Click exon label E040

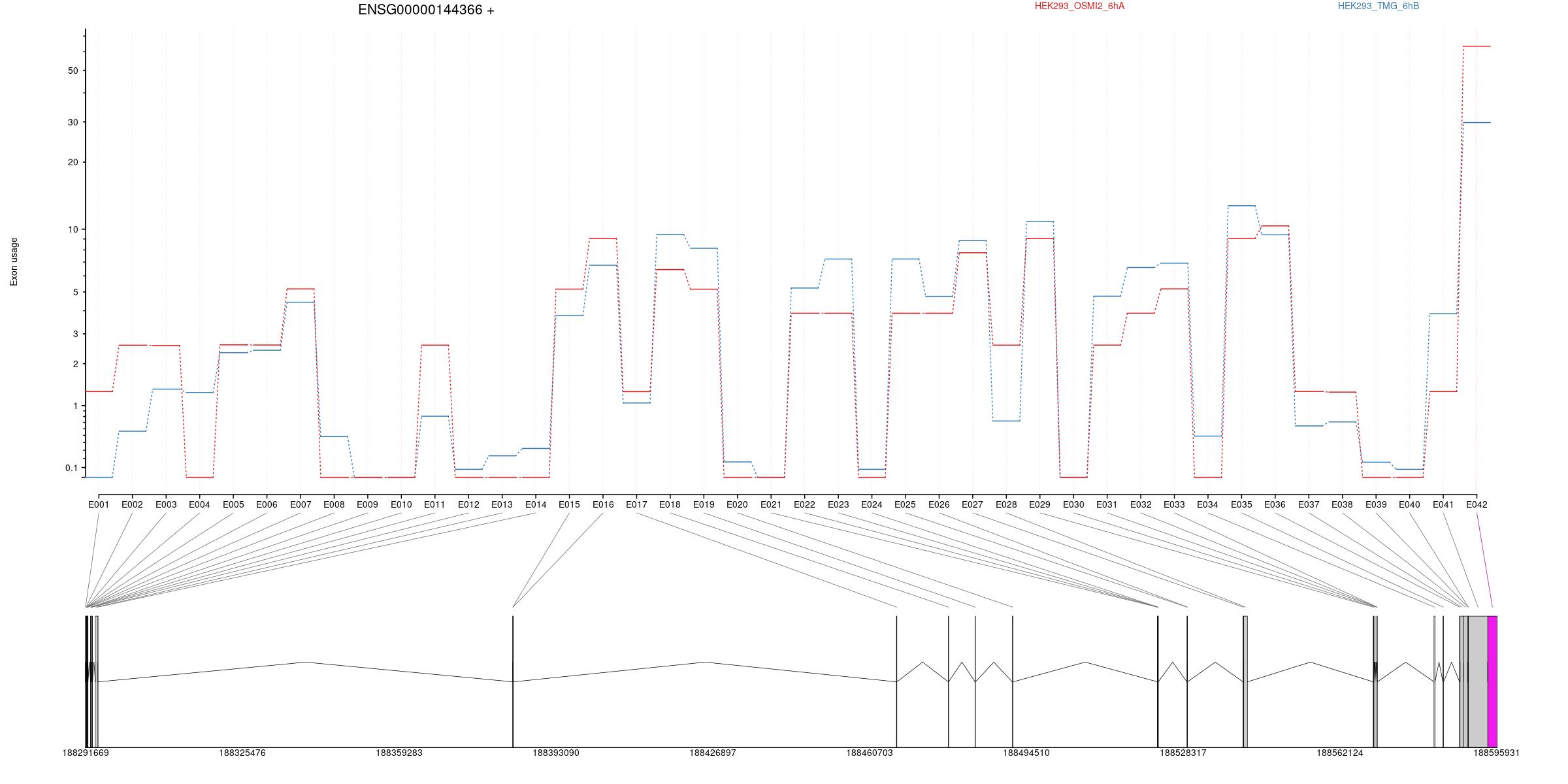point(1409,504)
